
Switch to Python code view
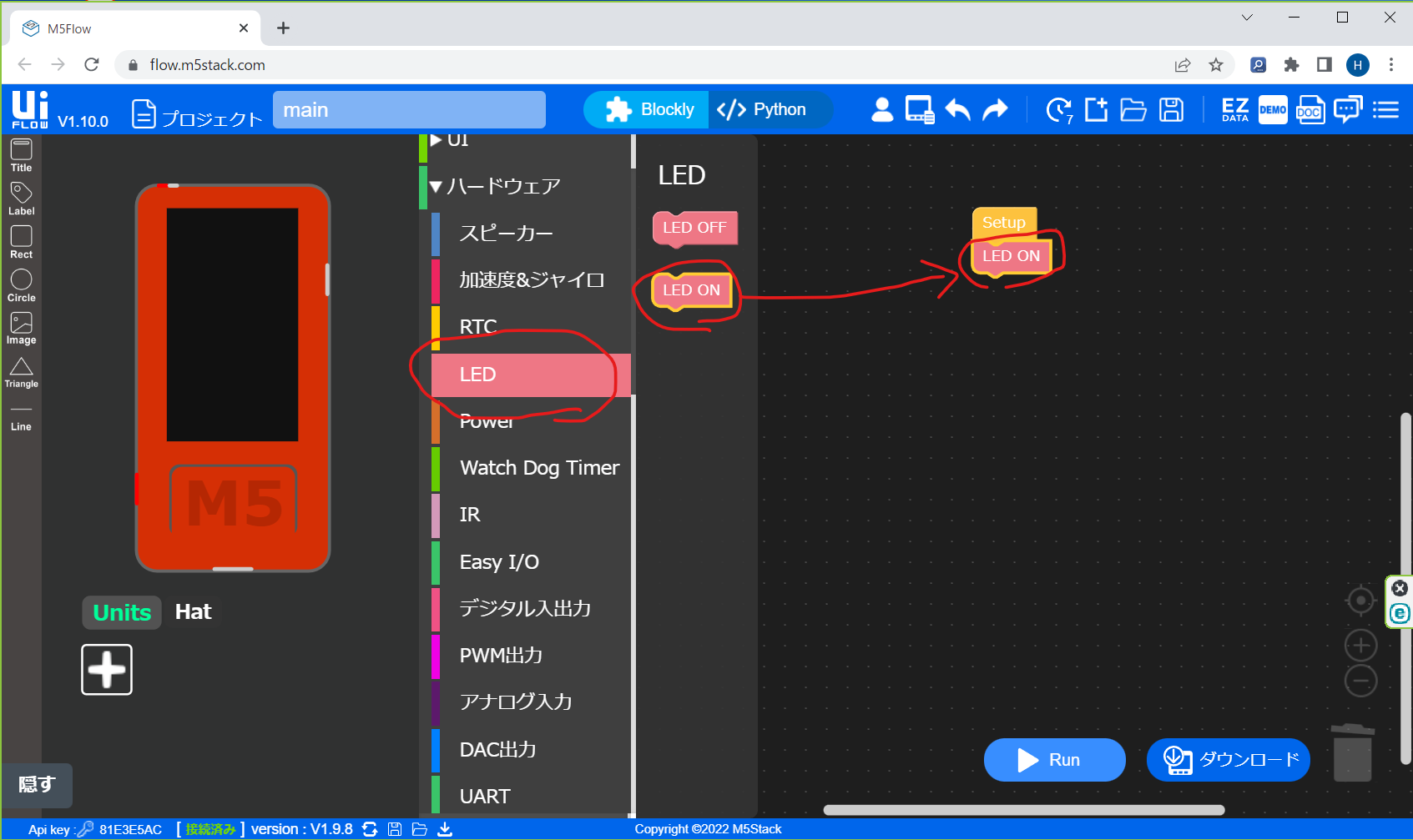click(x=770, y=109)
